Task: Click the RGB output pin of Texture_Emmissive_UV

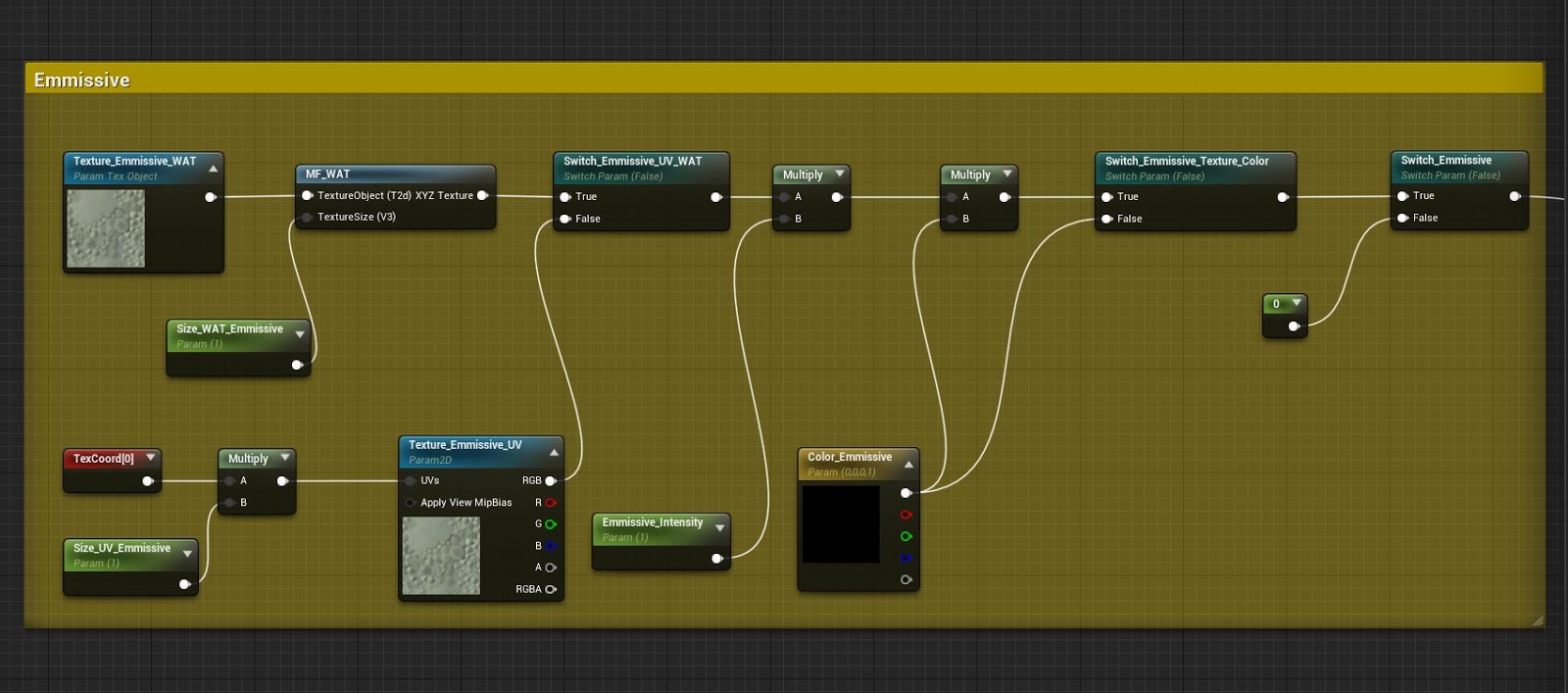Action: (x=551, y=480)
